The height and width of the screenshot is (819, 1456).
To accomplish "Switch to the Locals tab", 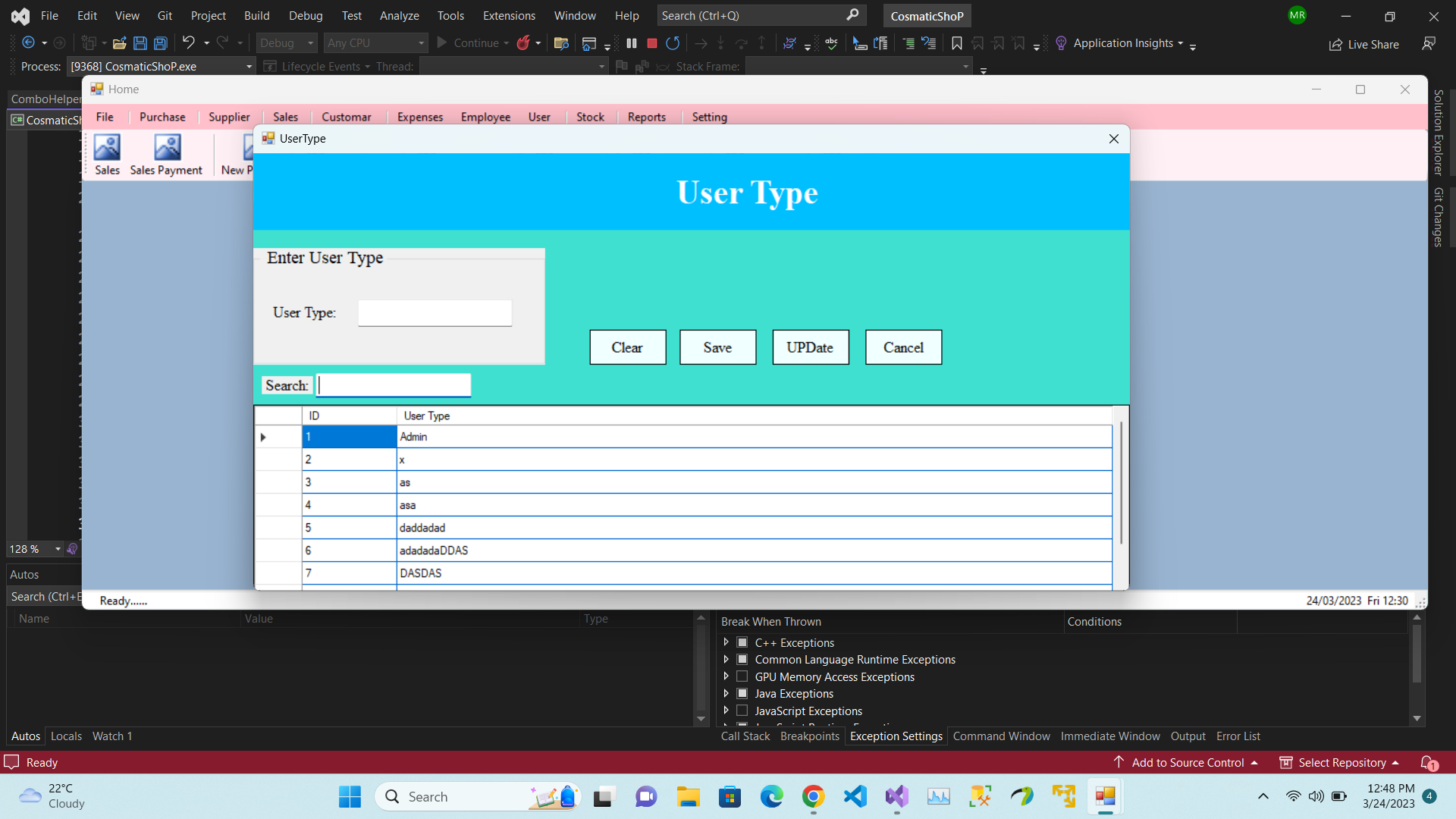I will (66, 736).
